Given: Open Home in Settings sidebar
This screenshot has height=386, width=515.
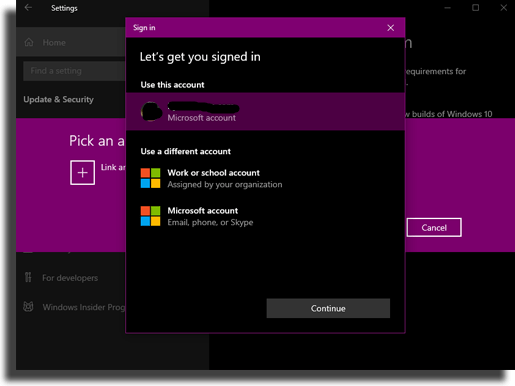Looking at the screenshot, I should click(71, 43).
